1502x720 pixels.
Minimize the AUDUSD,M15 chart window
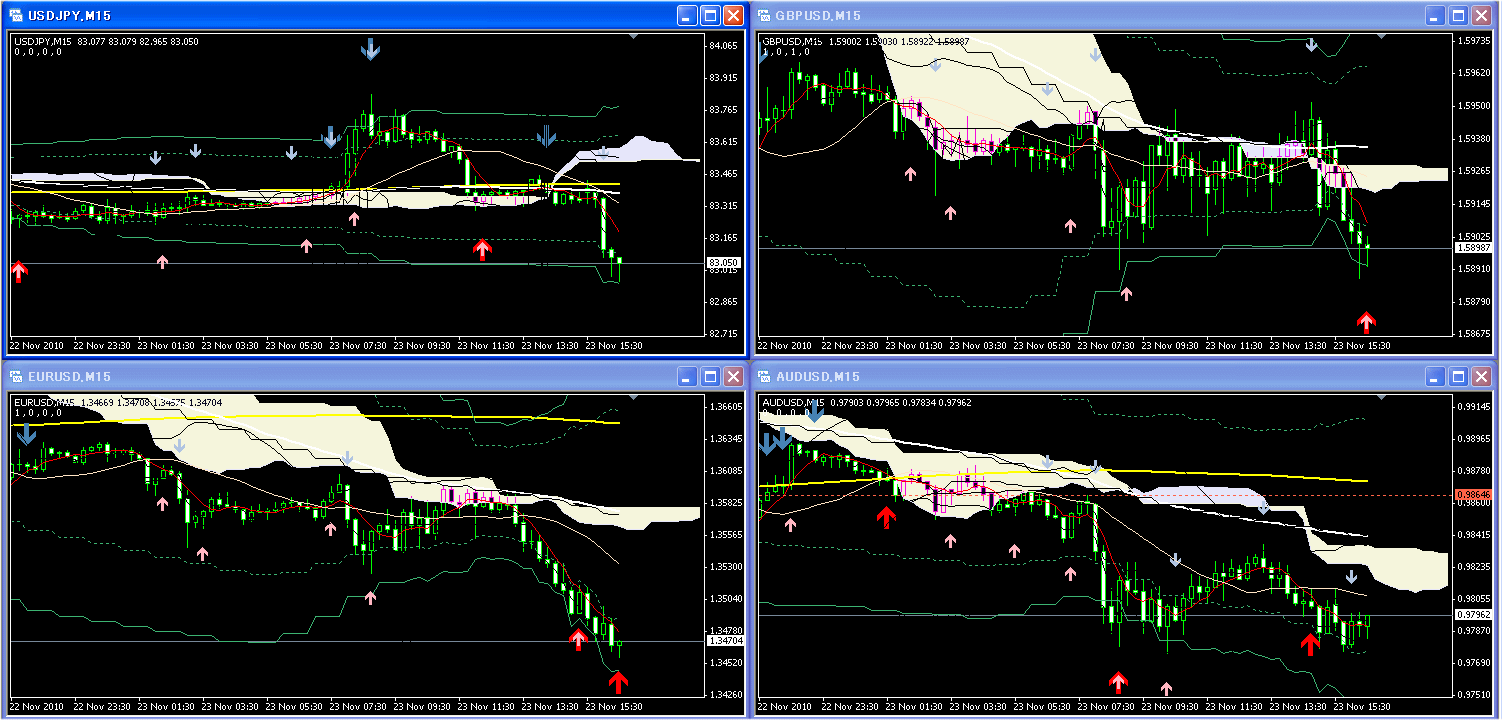coord(1435,376)
